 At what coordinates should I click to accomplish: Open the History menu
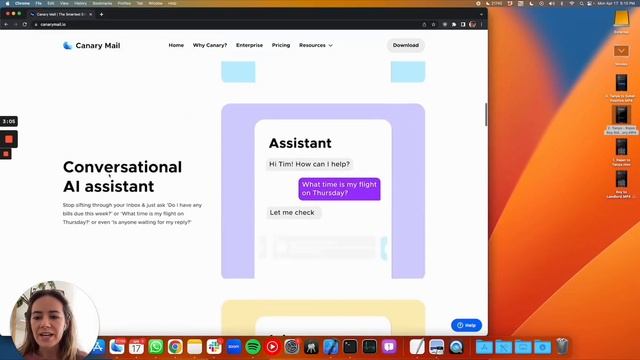(80, 3)
